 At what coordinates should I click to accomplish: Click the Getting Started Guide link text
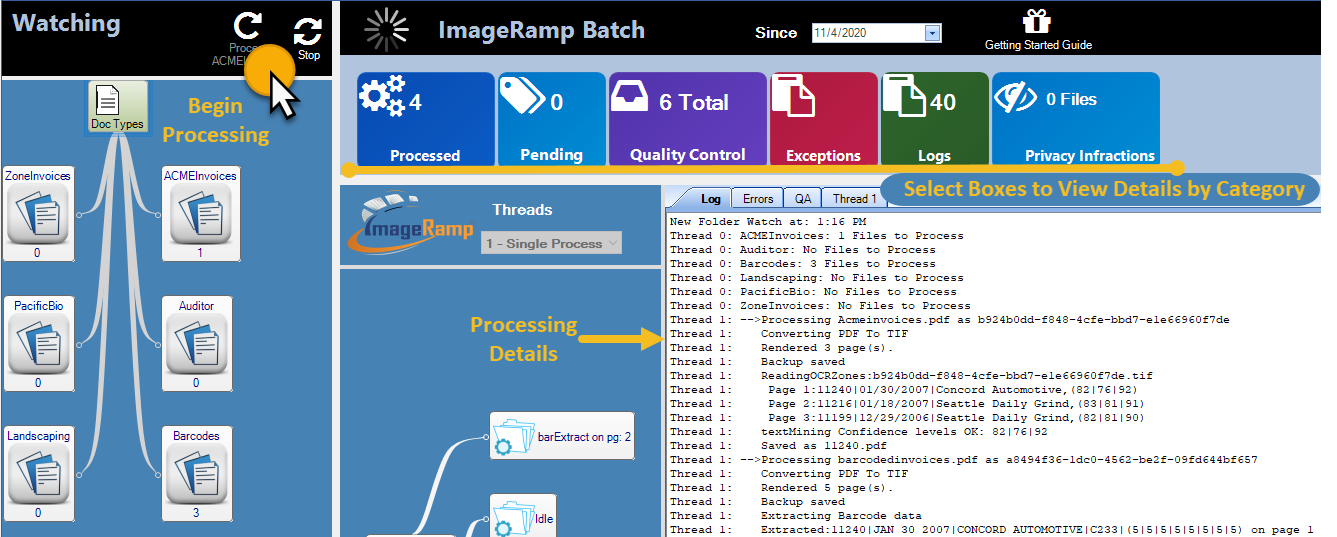(x=1038, y=45)
